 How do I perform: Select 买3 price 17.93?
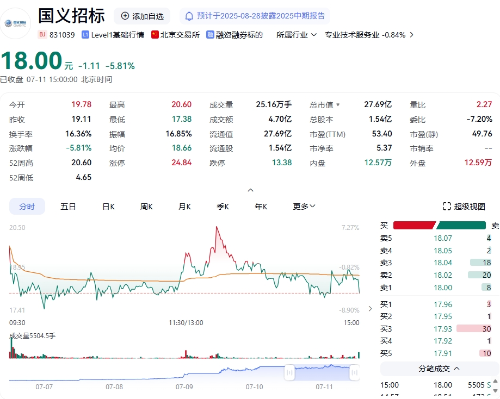(x=443, y=329)
